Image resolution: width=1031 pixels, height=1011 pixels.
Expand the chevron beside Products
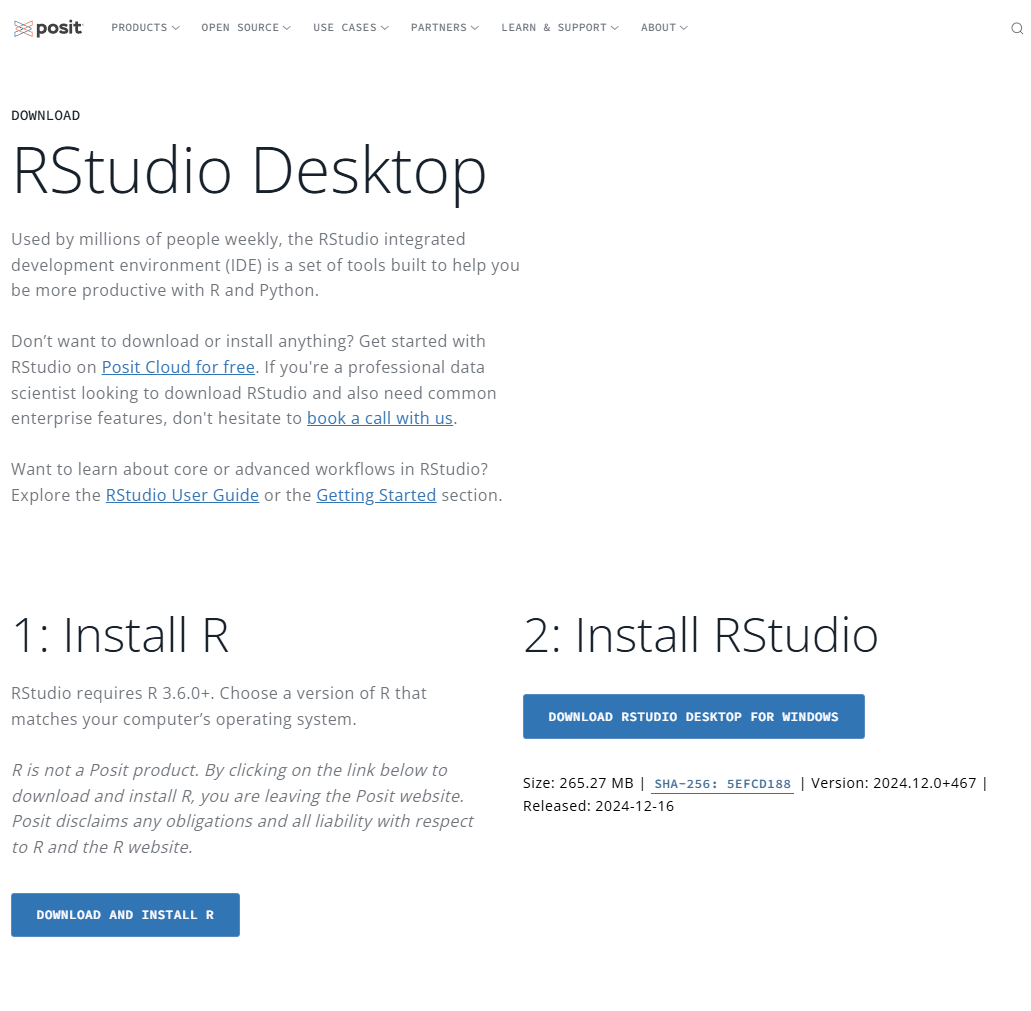point(176,28)
